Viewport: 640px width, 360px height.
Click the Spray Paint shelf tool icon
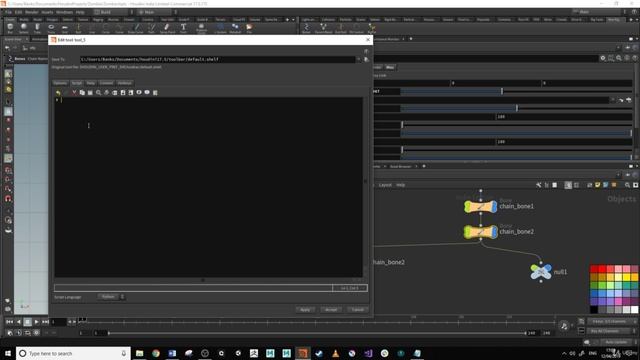coord(167,28)
